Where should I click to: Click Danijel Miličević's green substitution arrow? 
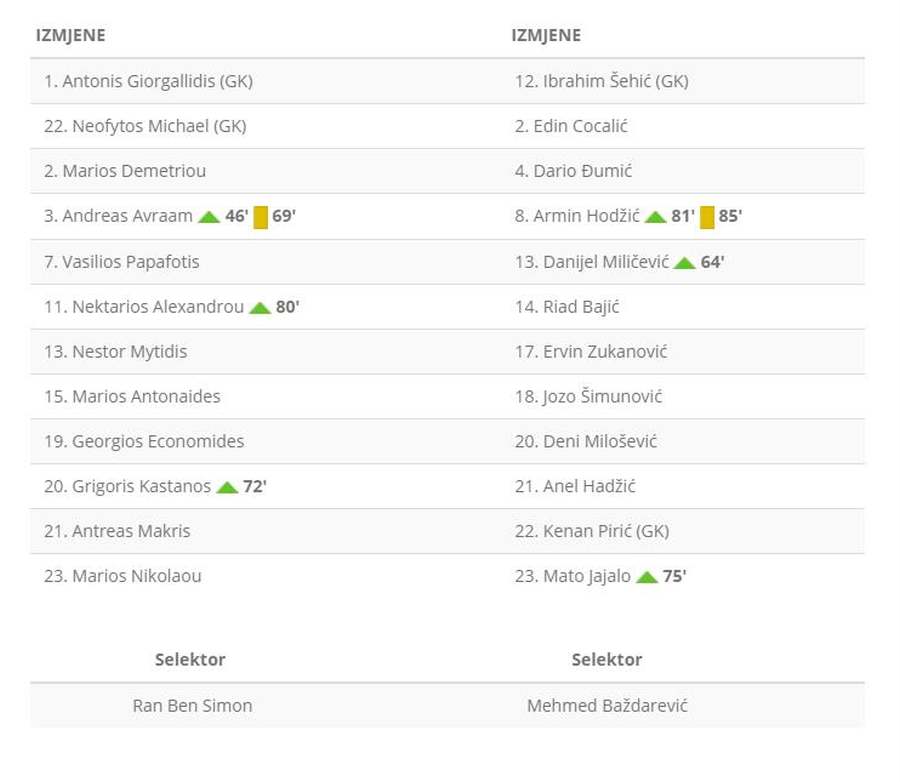[x=685, y=262]
